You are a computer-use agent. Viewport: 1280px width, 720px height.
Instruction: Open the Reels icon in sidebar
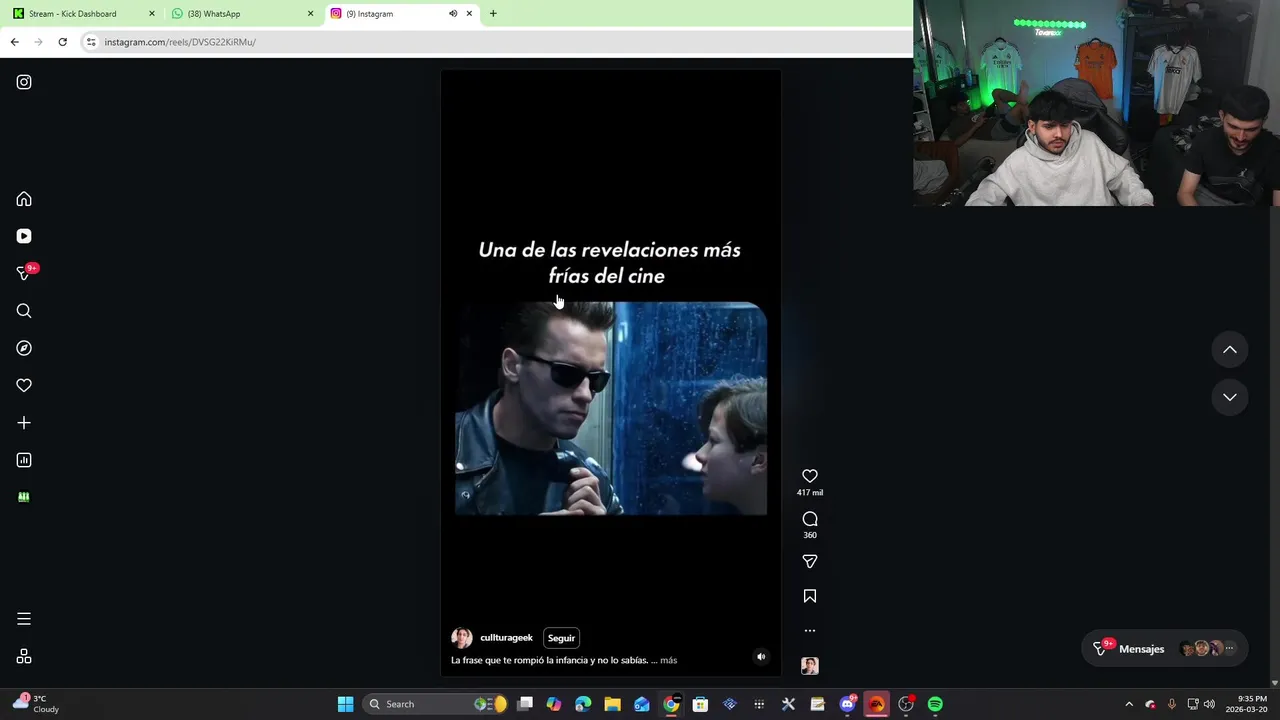point(24,236)
